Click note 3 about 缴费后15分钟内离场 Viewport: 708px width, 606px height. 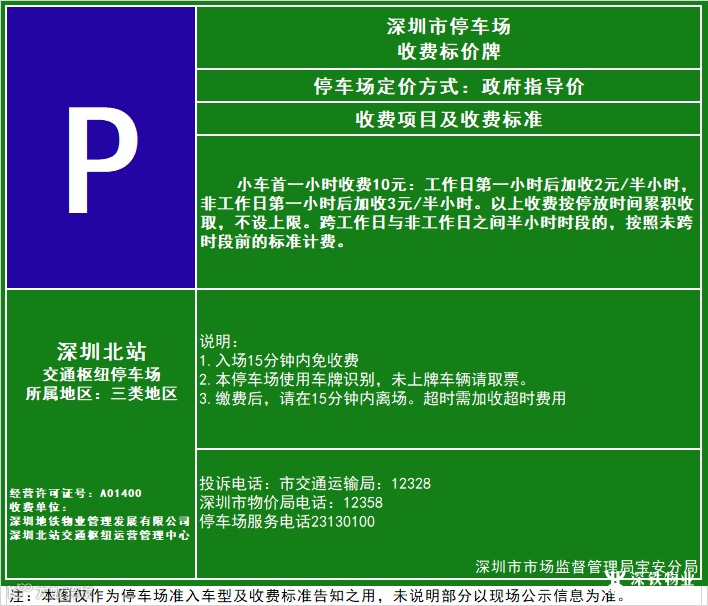pos(382,398)
